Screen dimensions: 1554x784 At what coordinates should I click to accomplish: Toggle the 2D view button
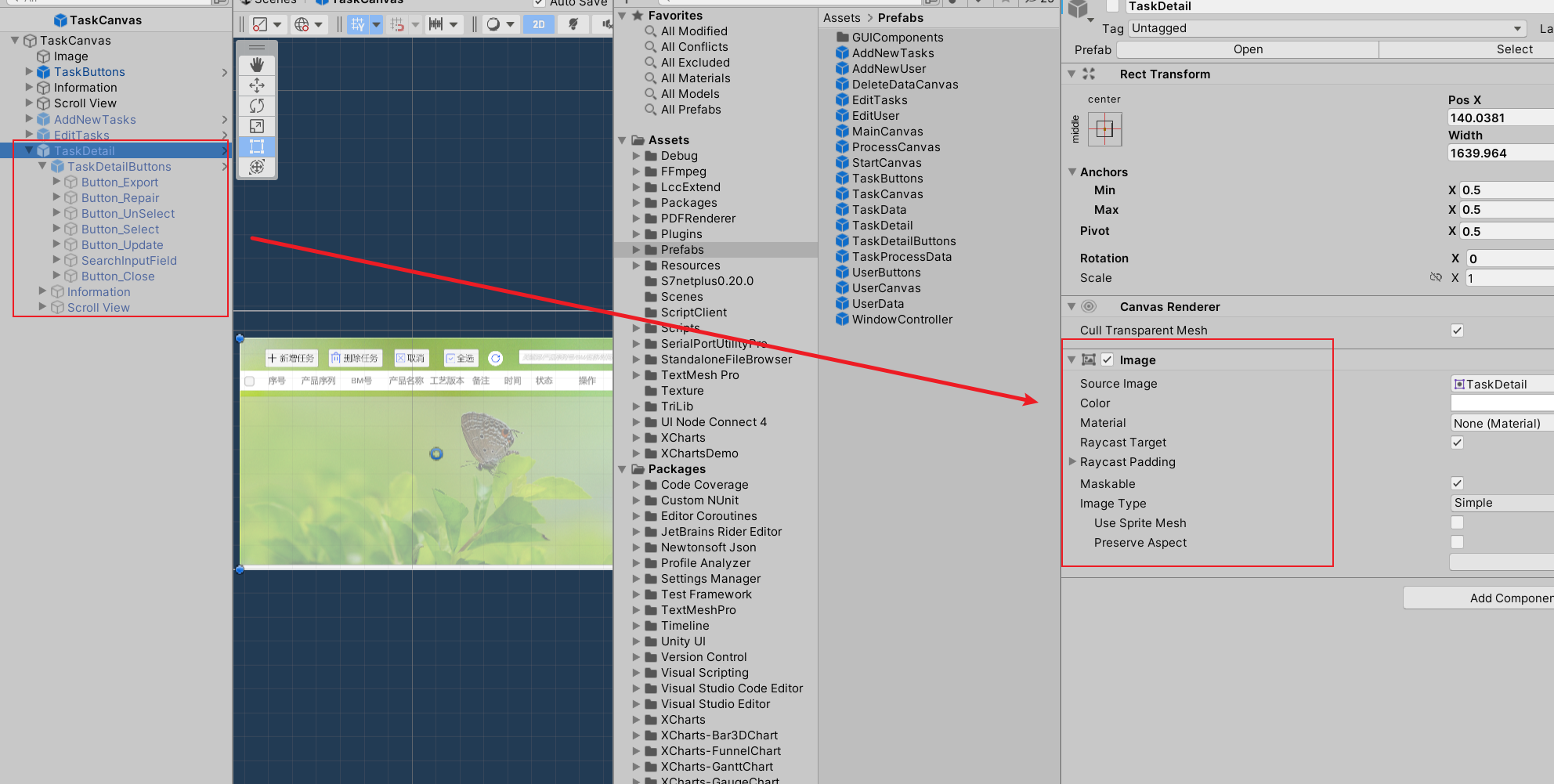pyautogui.click(x=539, y=24)
